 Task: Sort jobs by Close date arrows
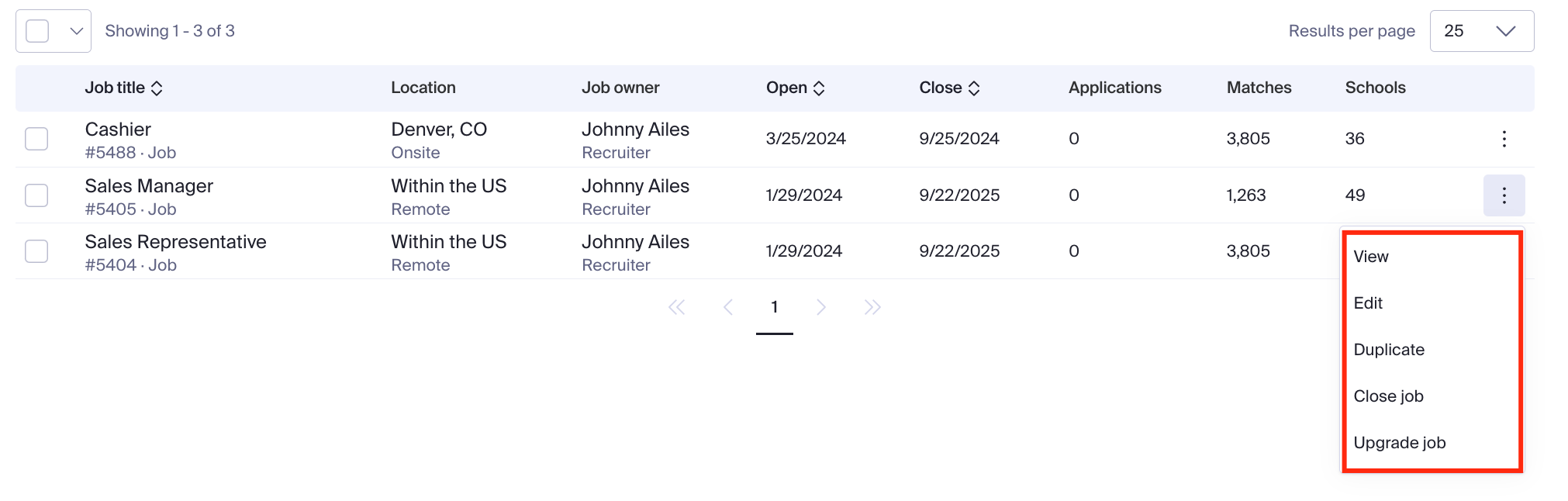[974, 88]
